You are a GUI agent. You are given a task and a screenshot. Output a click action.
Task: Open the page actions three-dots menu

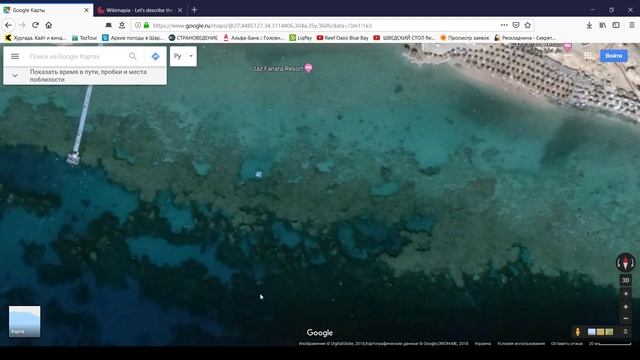504,25
